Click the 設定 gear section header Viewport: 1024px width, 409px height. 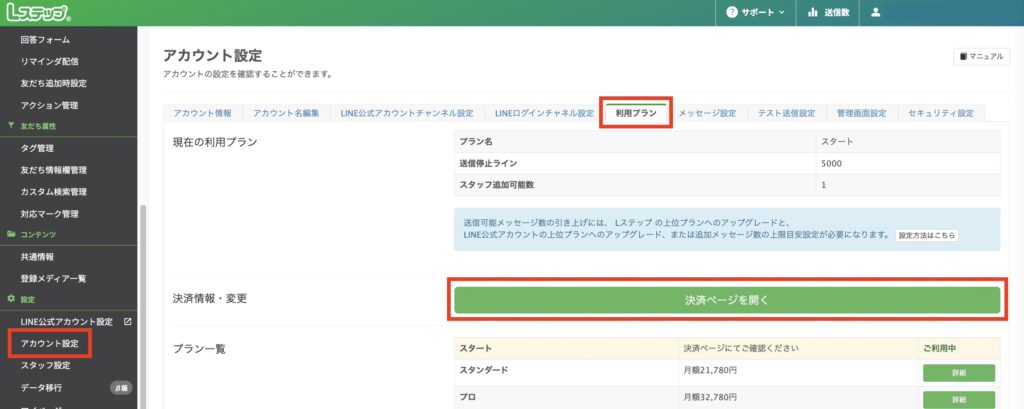(26, 299)
